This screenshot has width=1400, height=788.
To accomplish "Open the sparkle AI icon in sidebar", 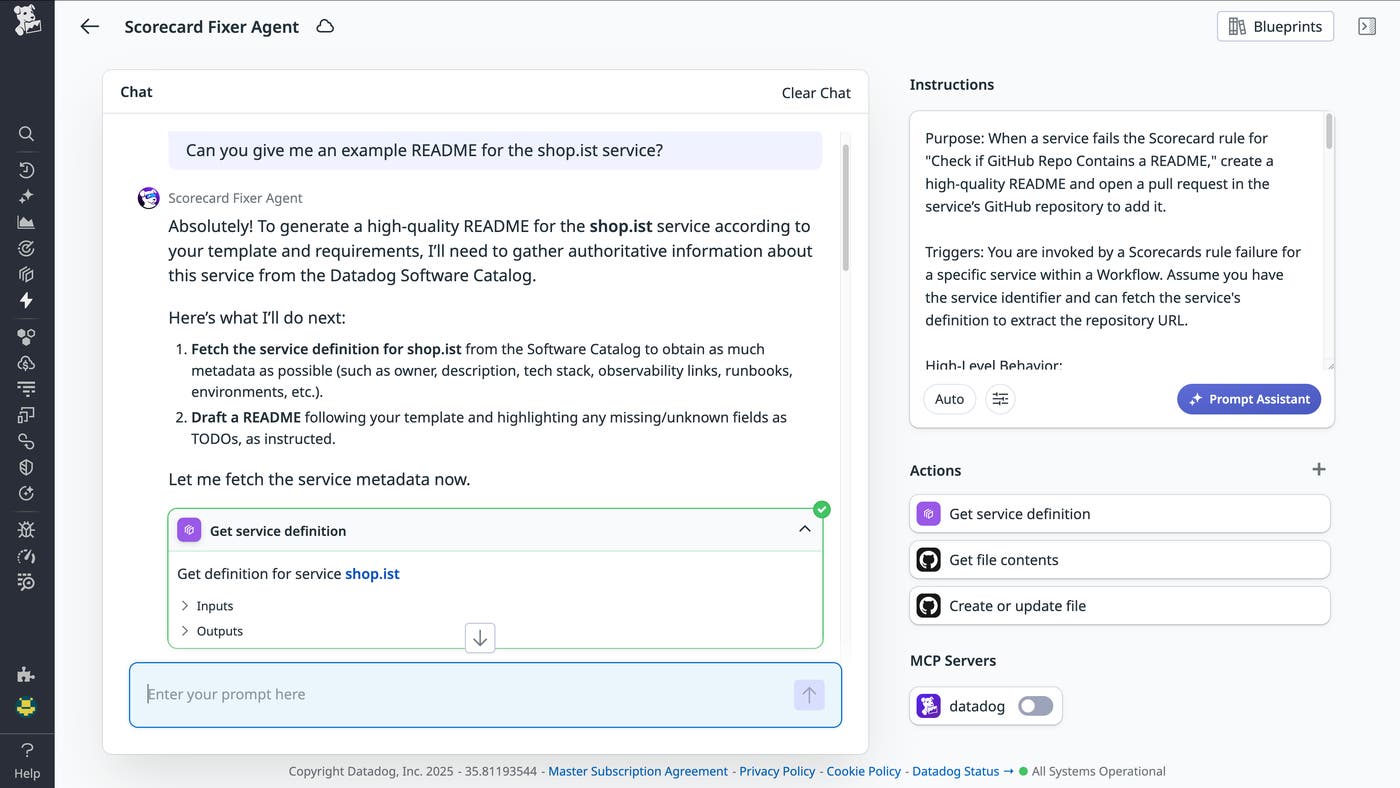I will point(27,196).
